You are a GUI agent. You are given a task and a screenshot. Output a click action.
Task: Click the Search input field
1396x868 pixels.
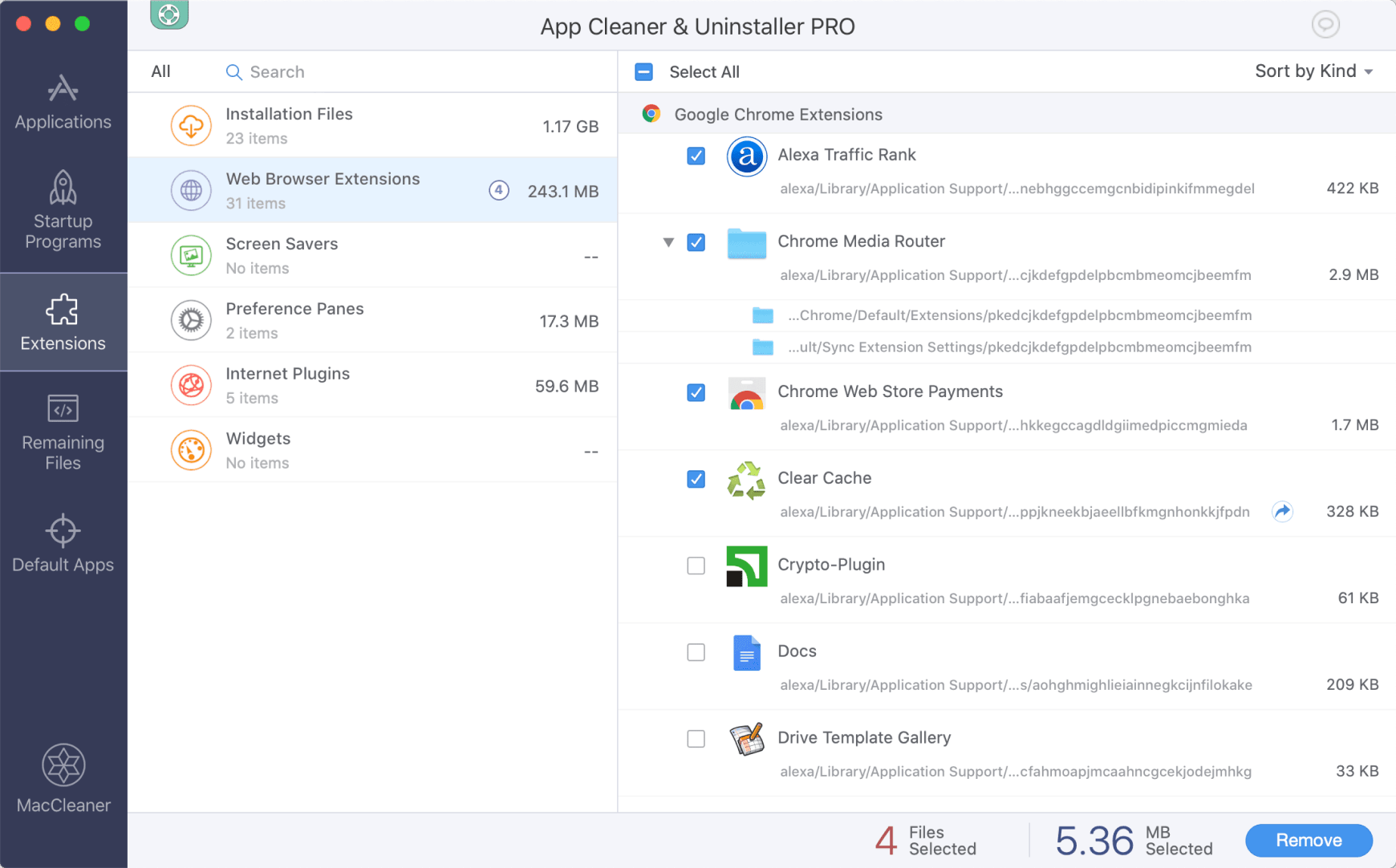point(417,72)
